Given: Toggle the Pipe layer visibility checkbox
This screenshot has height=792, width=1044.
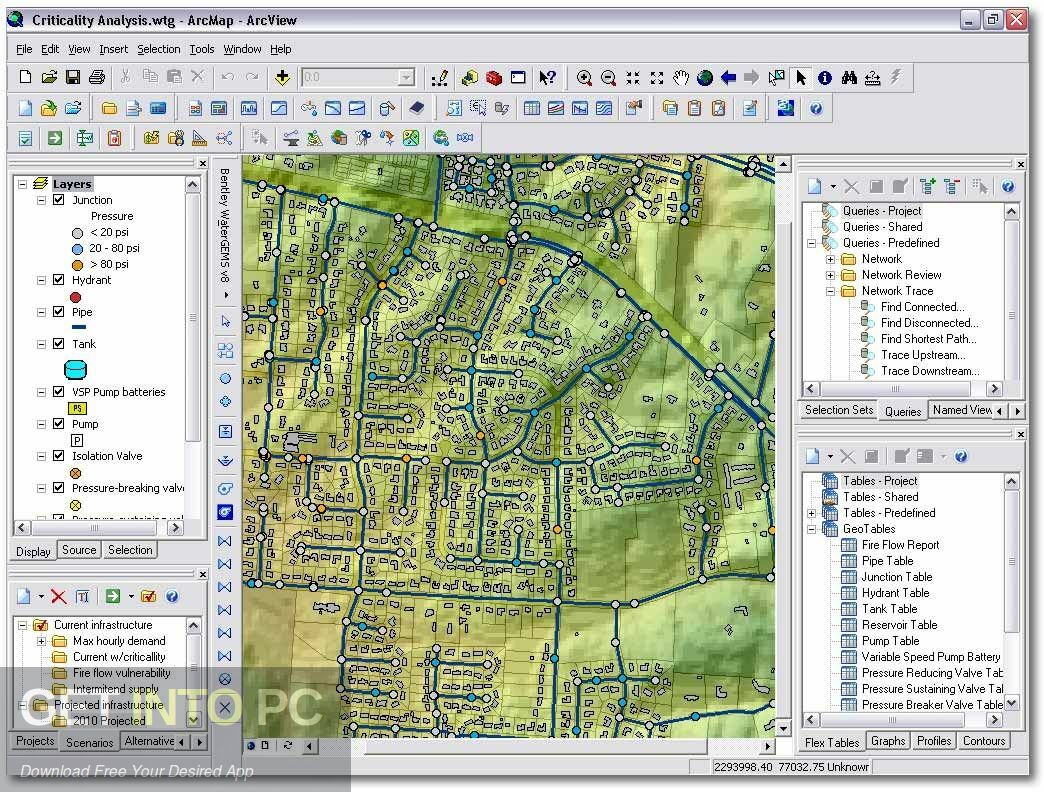Looking at the screenshot, I should (x=59, y=311).
